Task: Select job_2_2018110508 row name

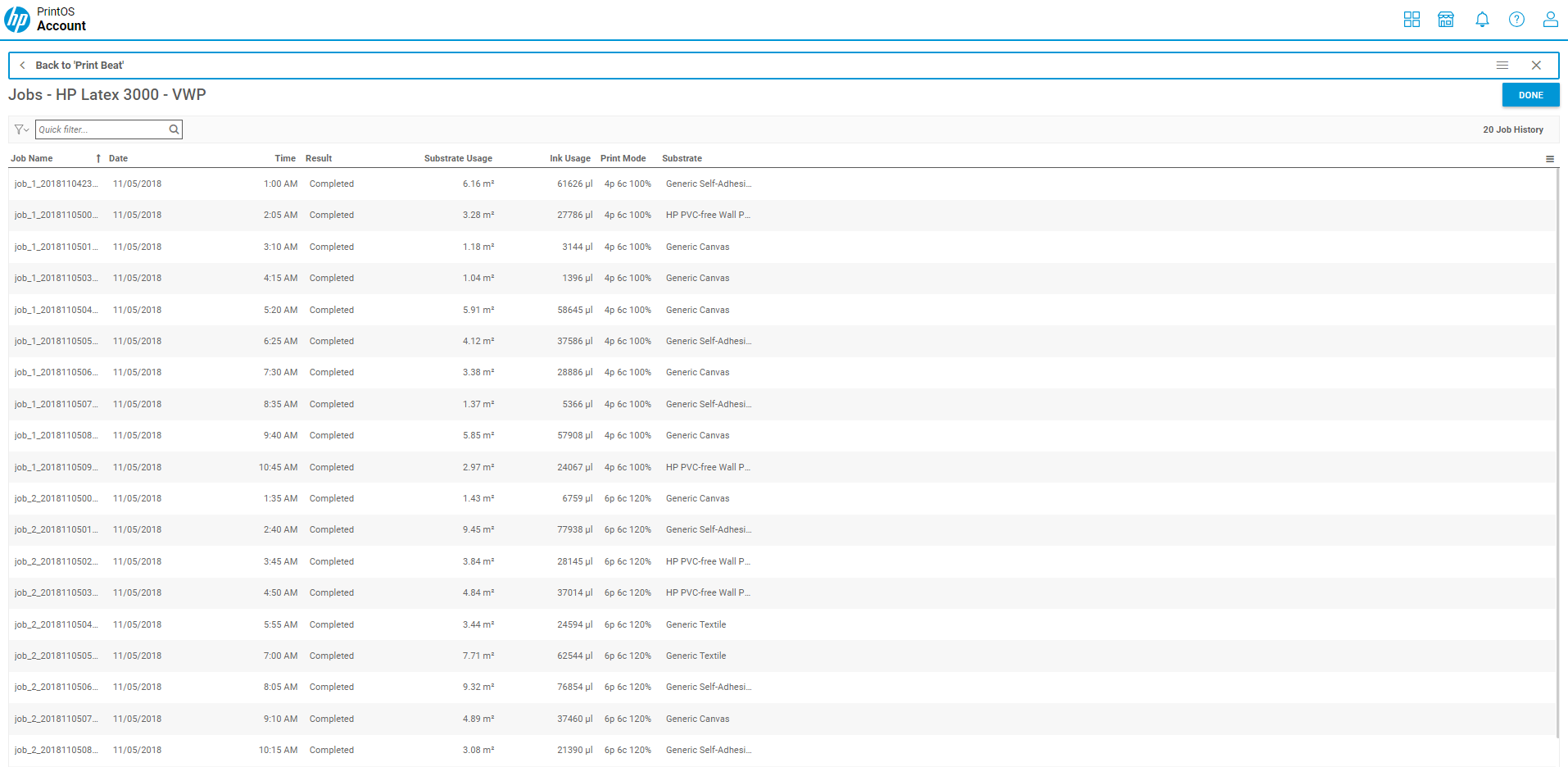Action: pyautogui.click(x=56, y=751)
